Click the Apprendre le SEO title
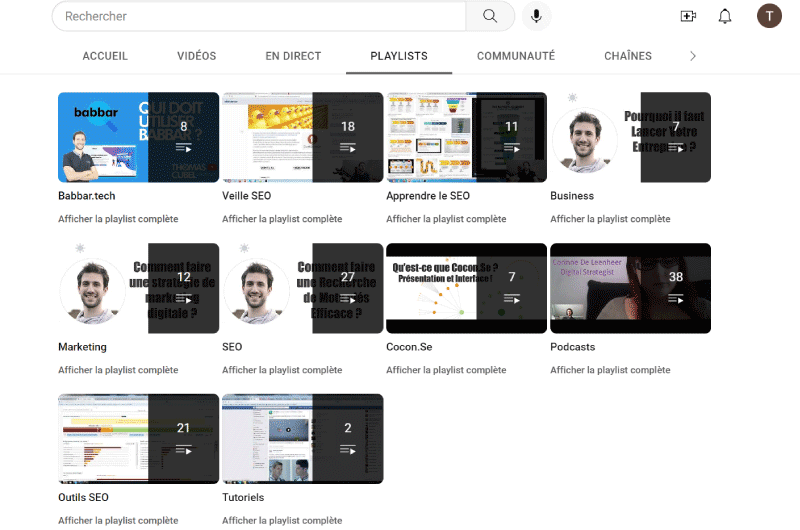Image resolution: width=800 pixels, height=530 pixels. click(x=428, y=196)
